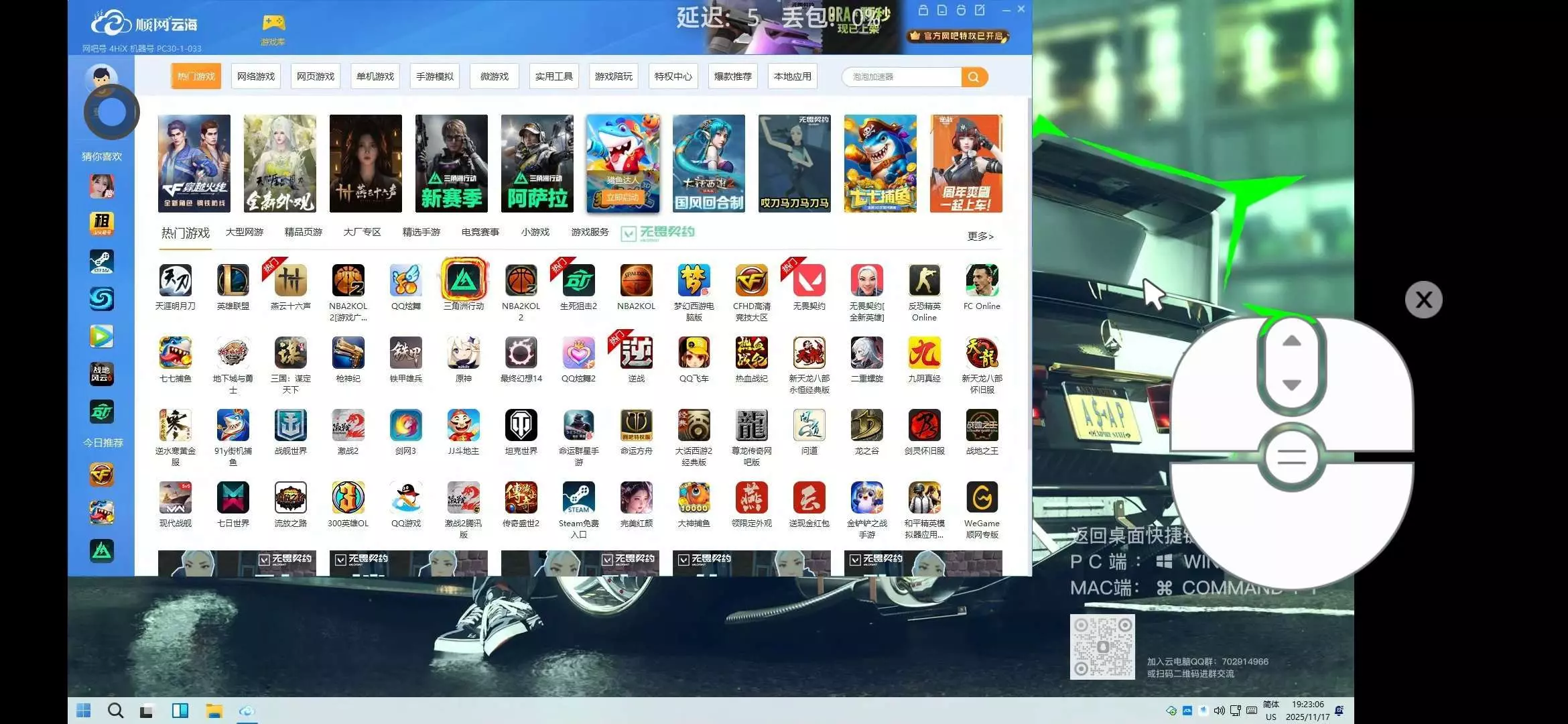Open the 三角洲行动 game icon

click(x=463, y=280)
